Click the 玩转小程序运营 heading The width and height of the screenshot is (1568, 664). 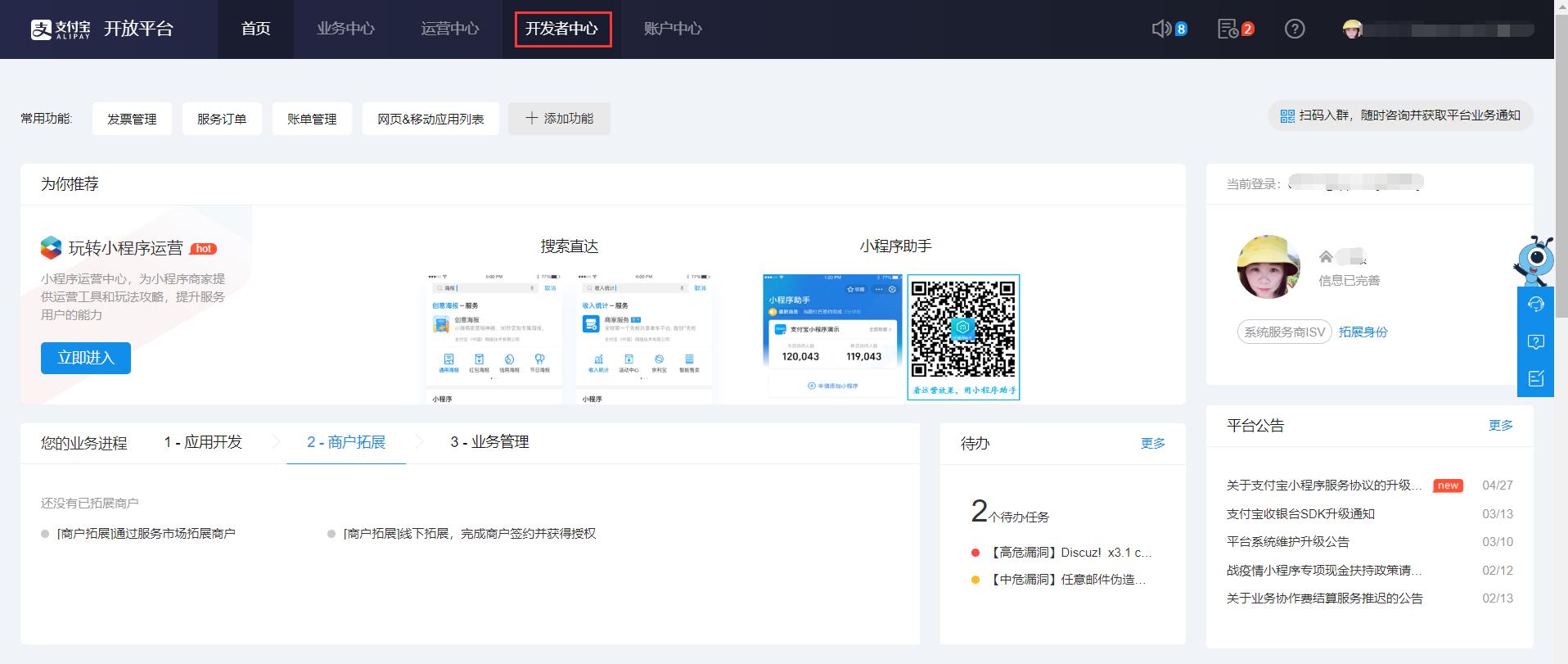tap(125, 248)
